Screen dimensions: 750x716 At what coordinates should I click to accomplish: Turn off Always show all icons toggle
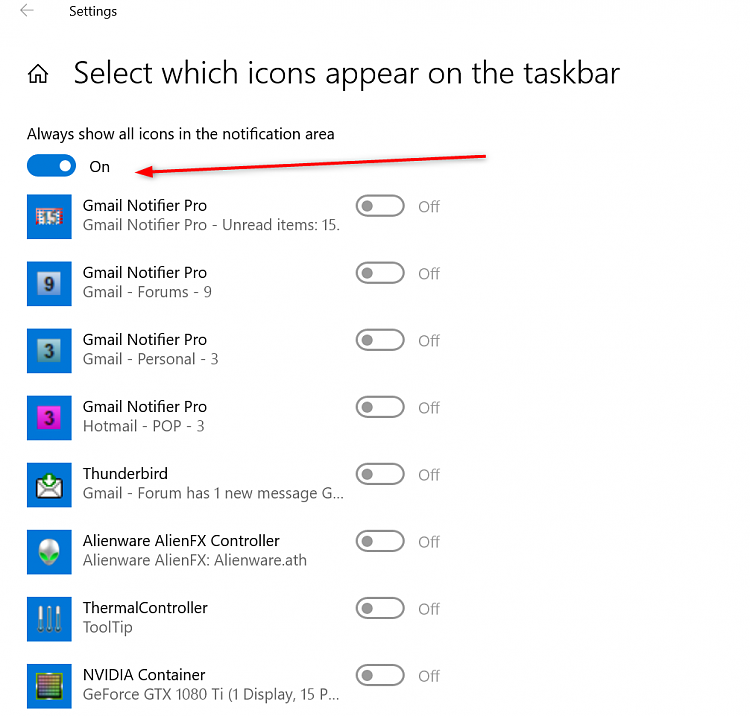51,165
